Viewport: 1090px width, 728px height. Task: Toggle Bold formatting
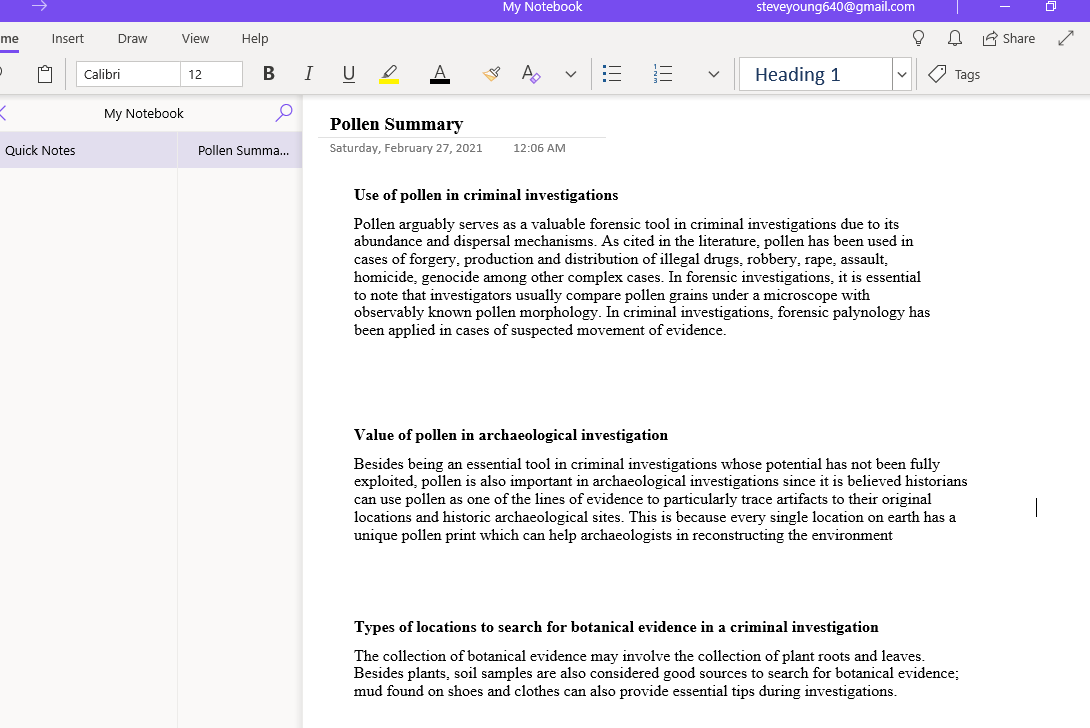268,74
